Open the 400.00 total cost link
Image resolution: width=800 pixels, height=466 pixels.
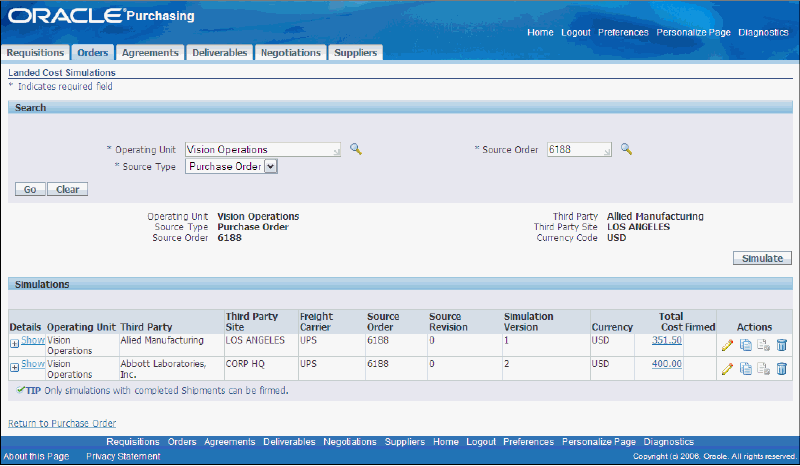pos(666,363)
